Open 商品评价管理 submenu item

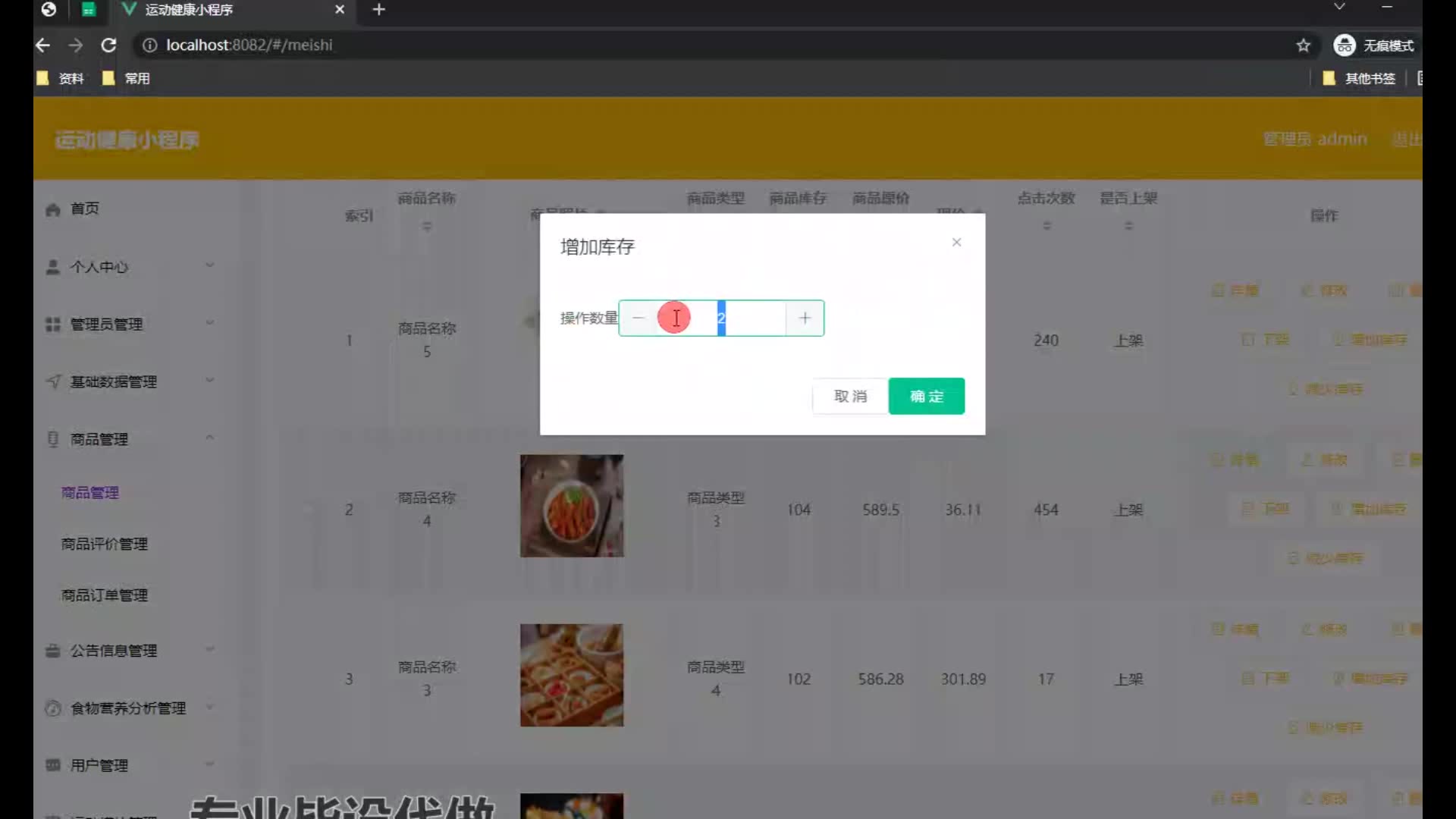(x=105, y=544)
